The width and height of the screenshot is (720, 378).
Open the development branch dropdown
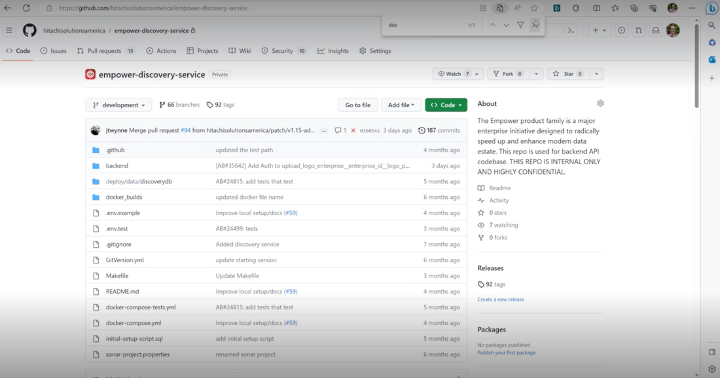point(118,105)
